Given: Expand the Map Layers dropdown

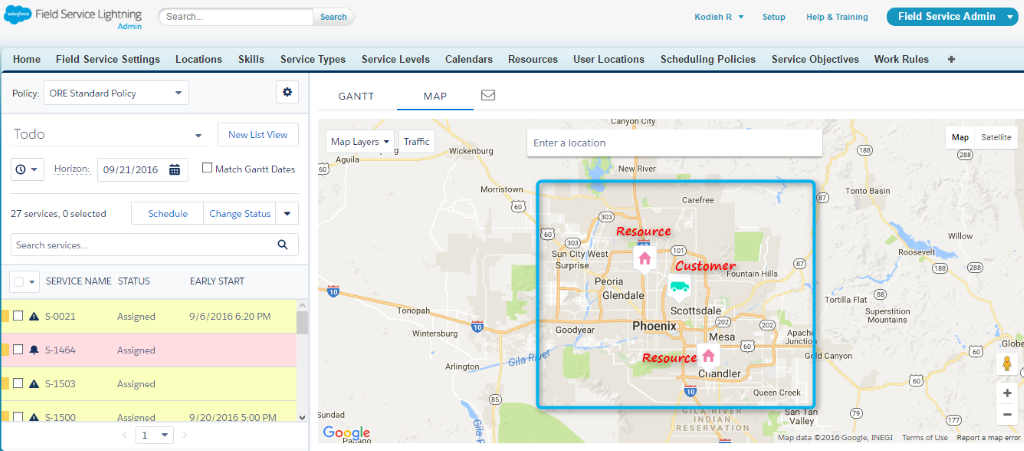Looking at the screenshot, I should (360, 142).
